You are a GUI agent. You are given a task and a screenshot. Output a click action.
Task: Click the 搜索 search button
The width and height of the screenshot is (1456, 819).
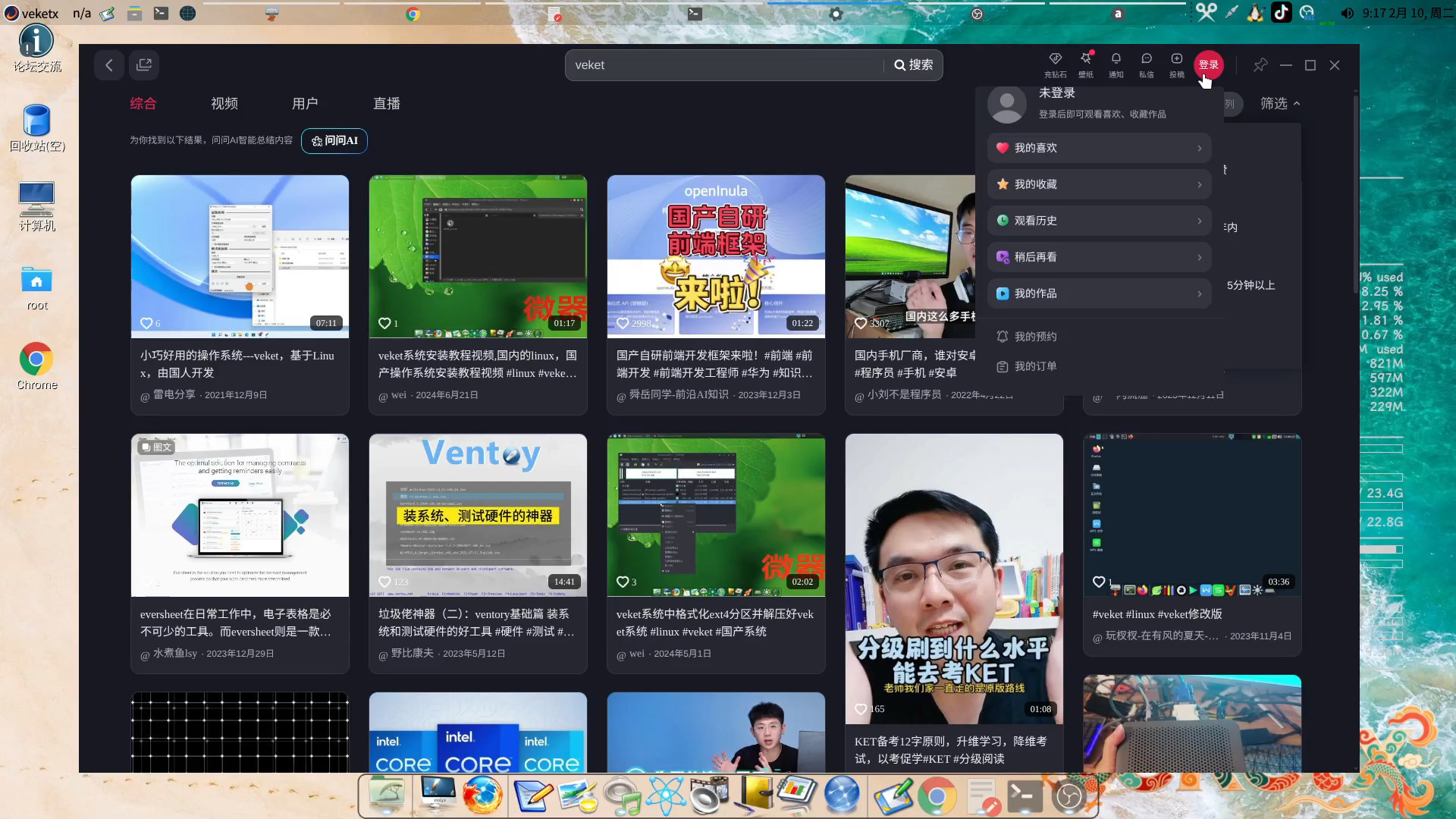tap(914, 65)
